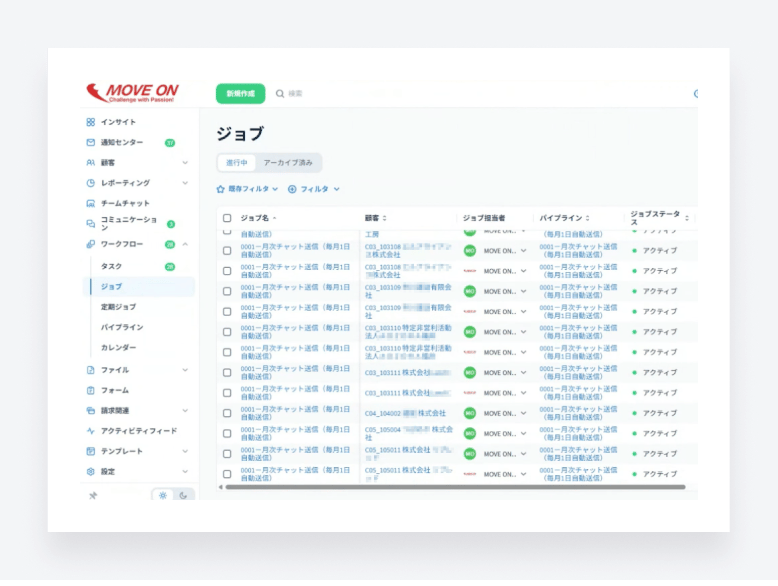
Task: Click the 顧客 people icon
Action: tap(90, 163)
